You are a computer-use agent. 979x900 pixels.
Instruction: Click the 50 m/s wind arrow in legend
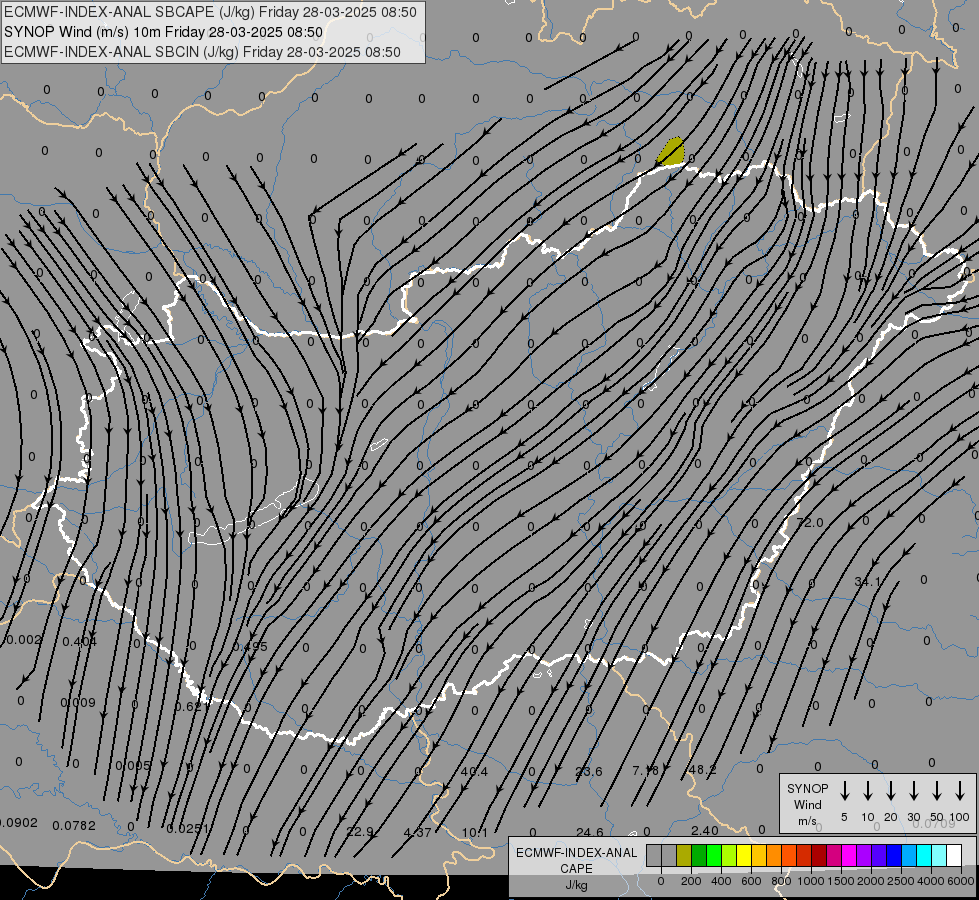[x=937, y=791]
